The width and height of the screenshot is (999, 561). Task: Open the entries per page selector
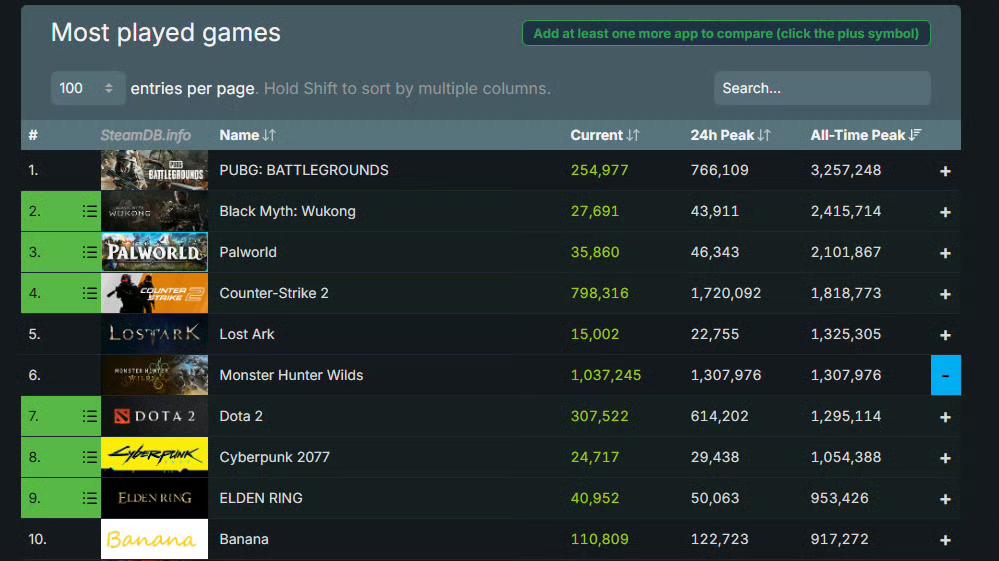pyautogui.click(x=87, y=88)
